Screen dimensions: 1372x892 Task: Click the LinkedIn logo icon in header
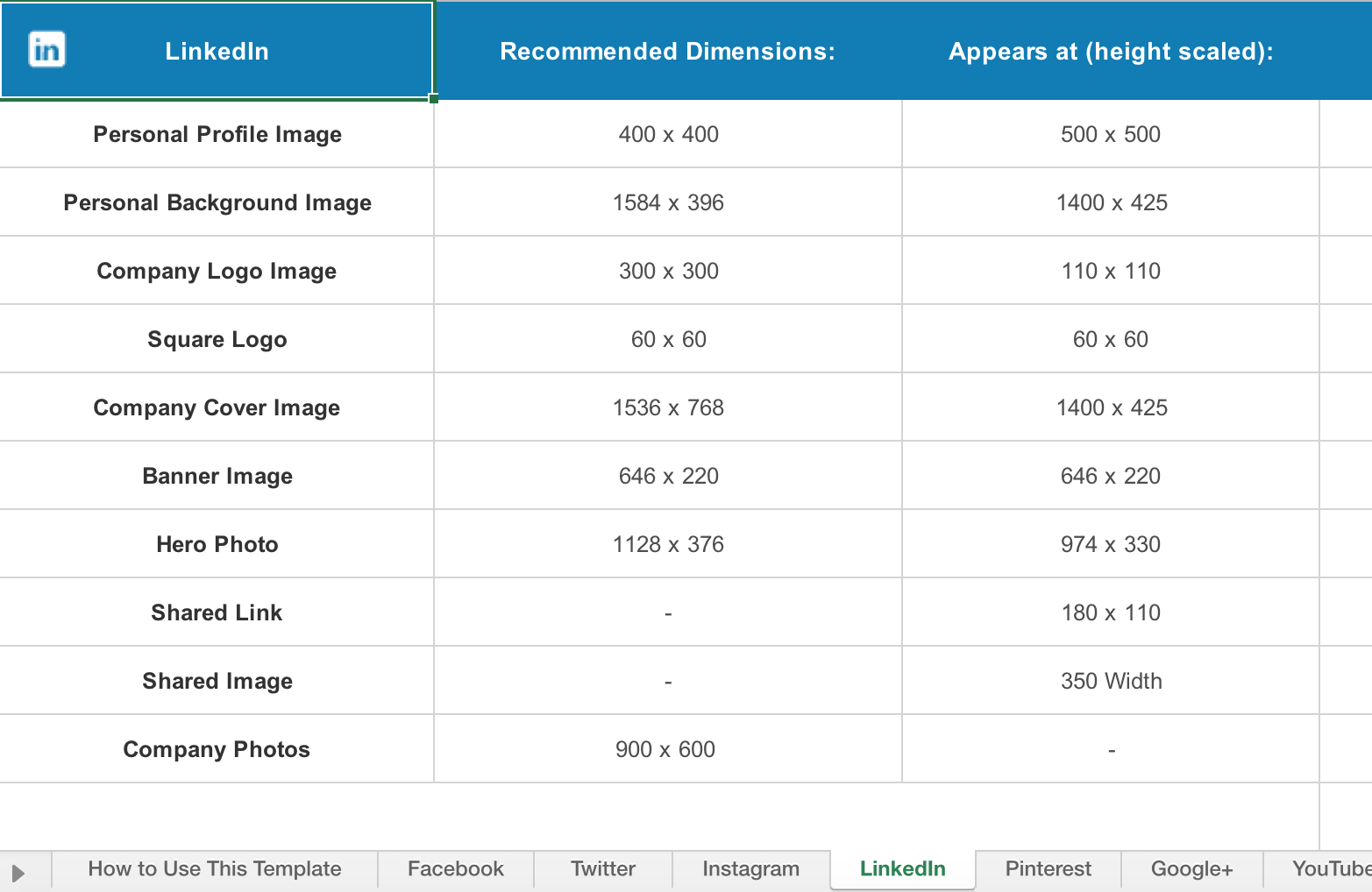(x=46, y=49)
